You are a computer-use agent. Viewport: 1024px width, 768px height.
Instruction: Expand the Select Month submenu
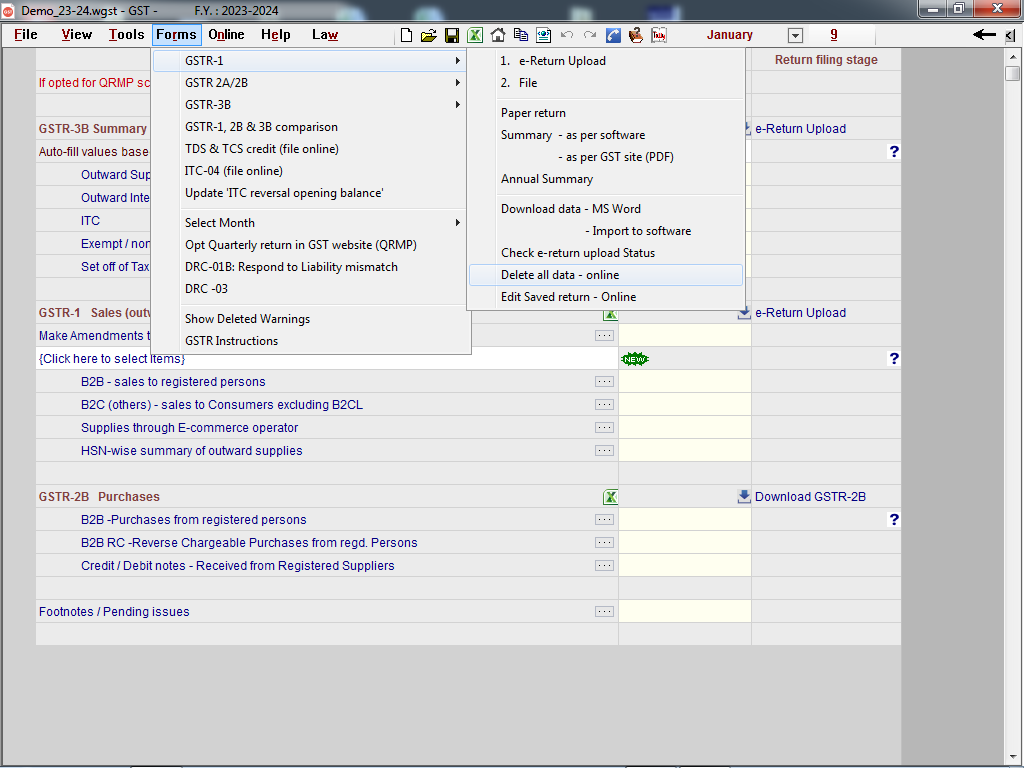(310, 223)
